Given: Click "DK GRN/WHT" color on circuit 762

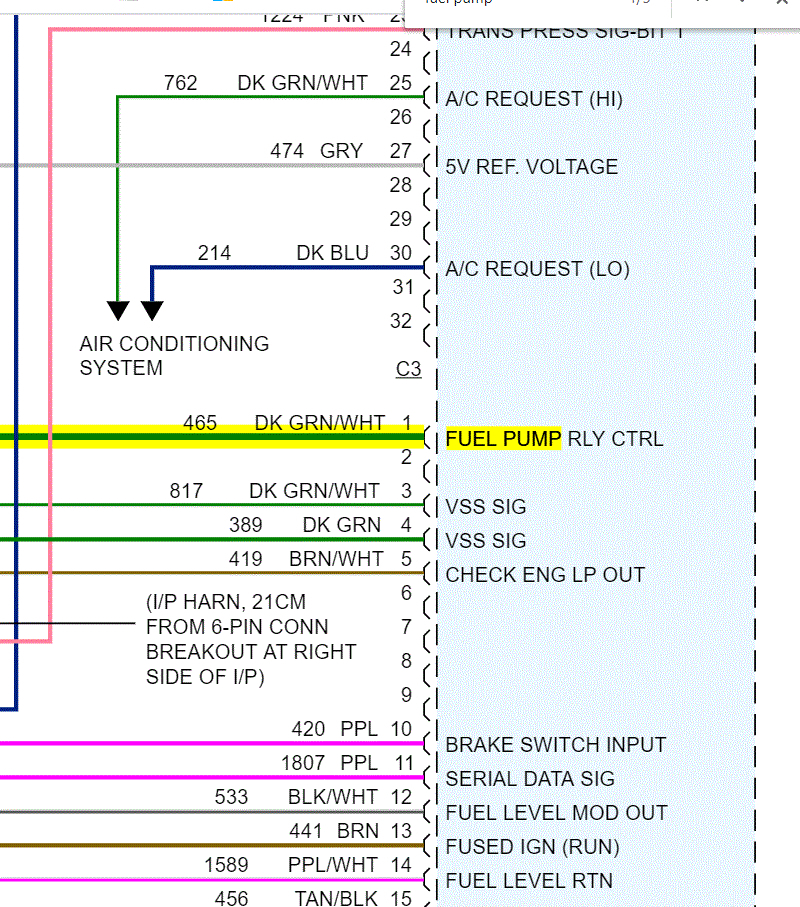Looking at the screenshot, I should [303, 83].
